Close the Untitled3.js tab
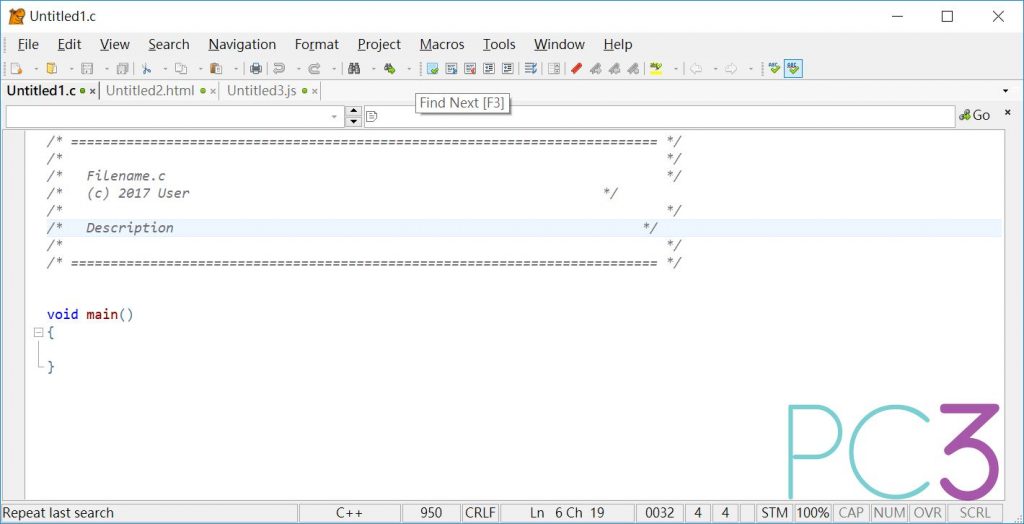Image resolution: width=1024 pixels, height=524 pixels. click(x=314, y=91)
